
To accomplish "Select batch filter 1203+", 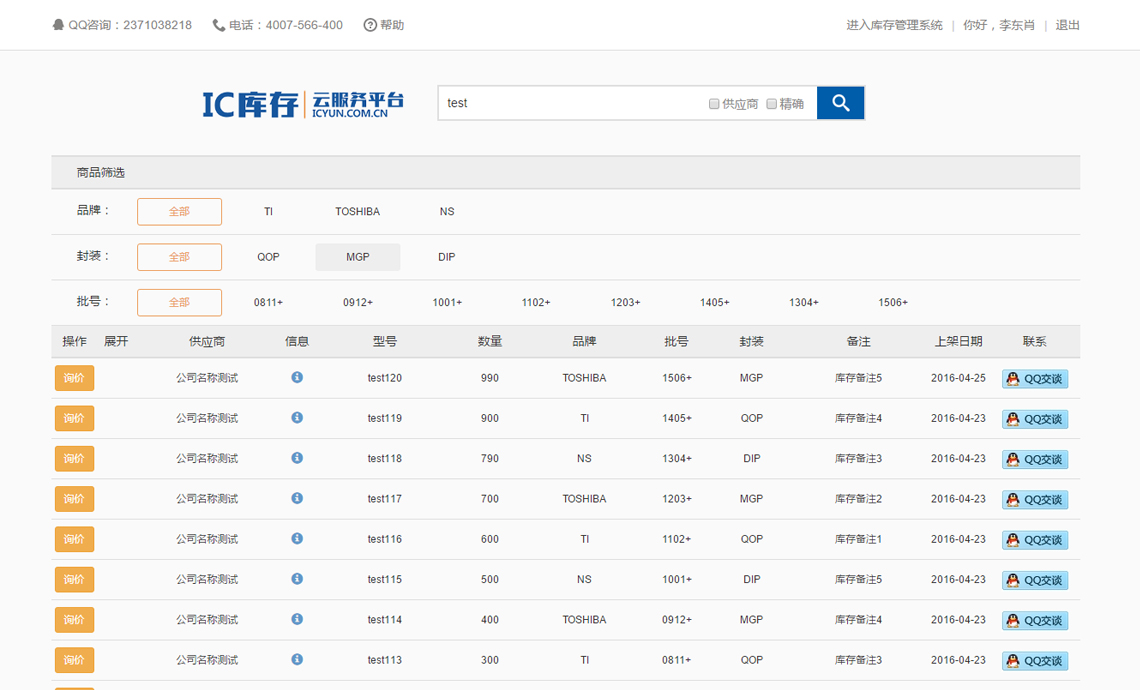I will tap(625, 302).
